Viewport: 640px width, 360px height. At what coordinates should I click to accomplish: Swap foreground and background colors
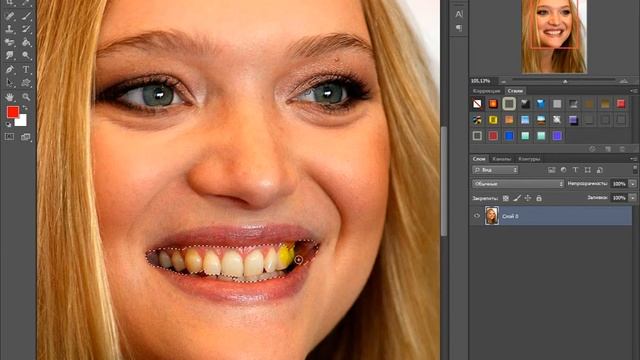[x=24, y=108]
